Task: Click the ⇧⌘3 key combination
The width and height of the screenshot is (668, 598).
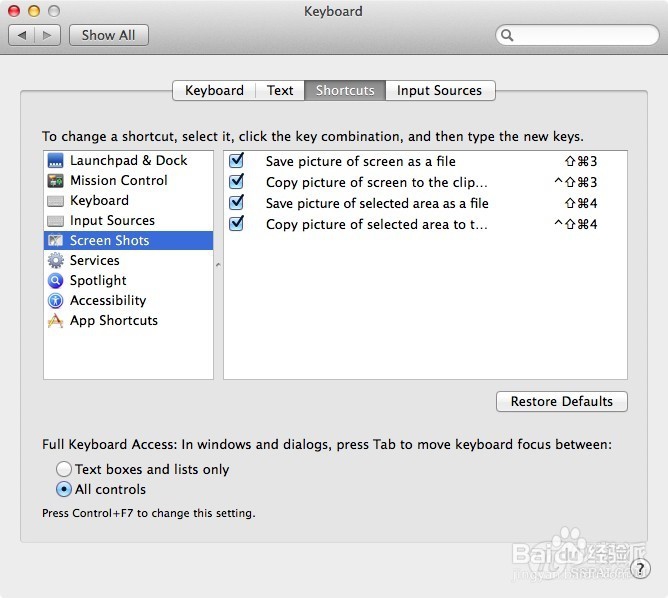Action: (x=581, y=161)
